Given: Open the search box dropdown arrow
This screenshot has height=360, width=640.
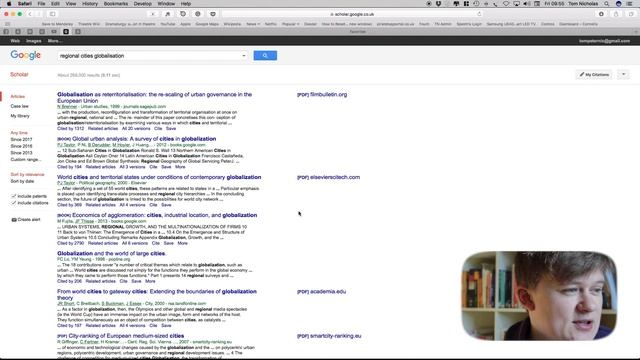Looking at the screenshot, I should (x=244, y=56).
